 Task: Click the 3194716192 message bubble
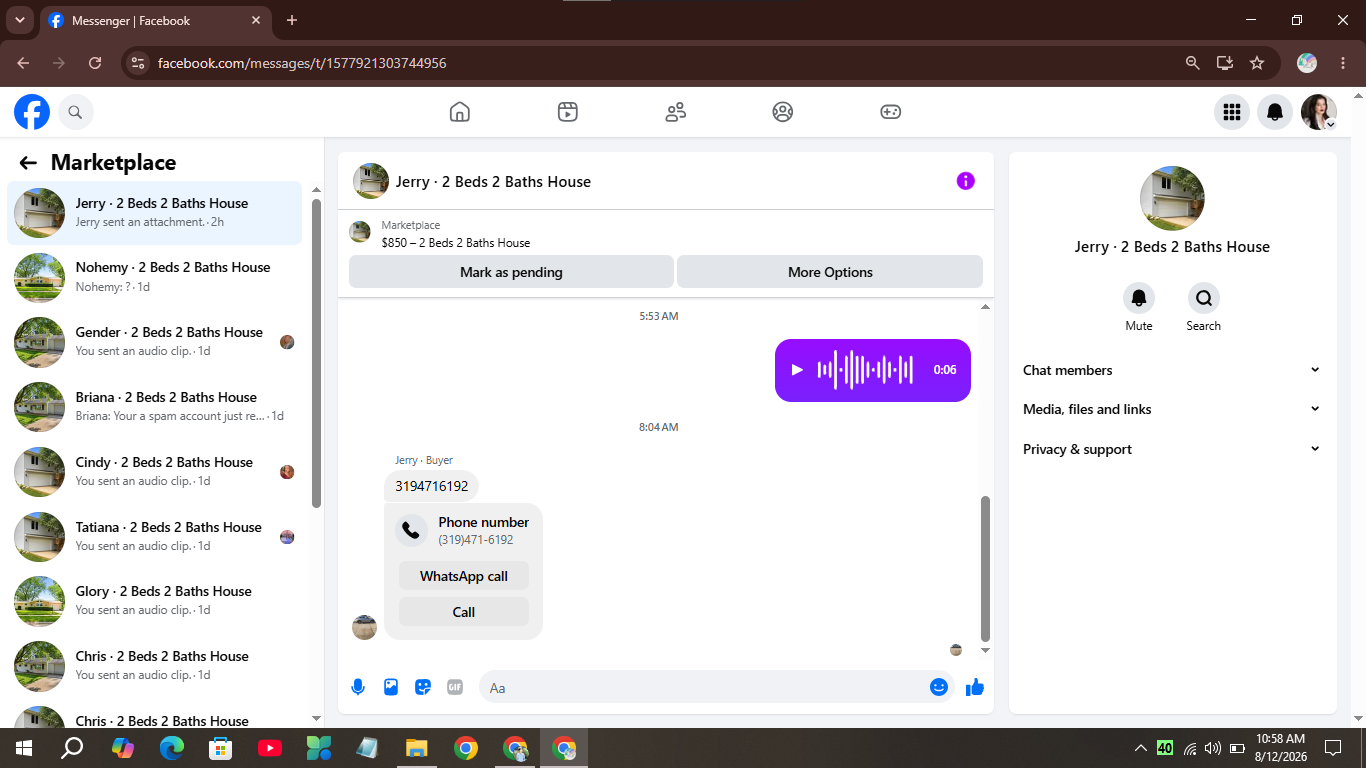431,487
